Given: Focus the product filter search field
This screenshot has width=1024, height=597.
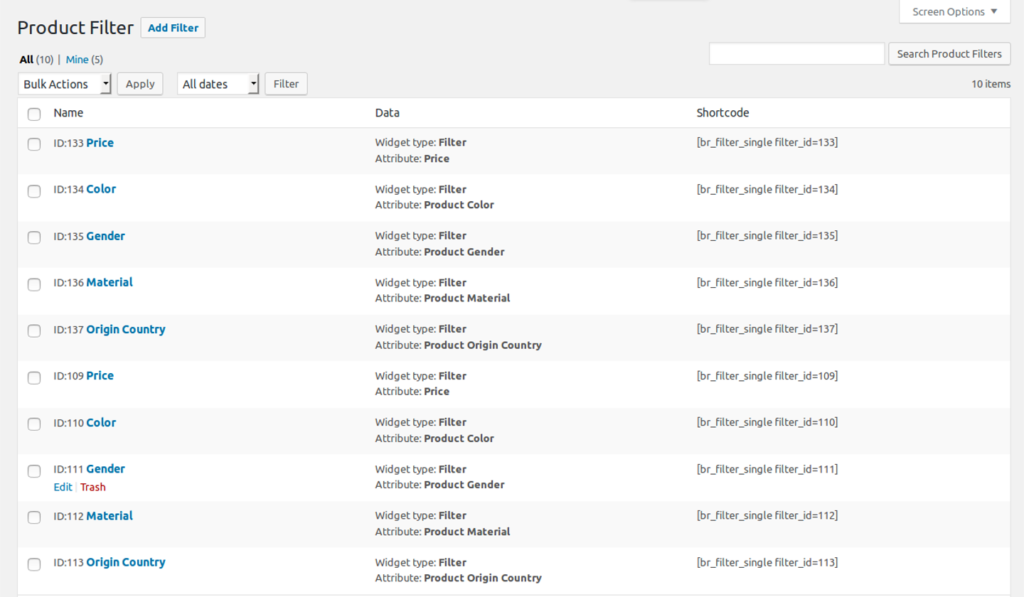Looking at the screenshot, I should pyautogui.click(x=796, y=54).
